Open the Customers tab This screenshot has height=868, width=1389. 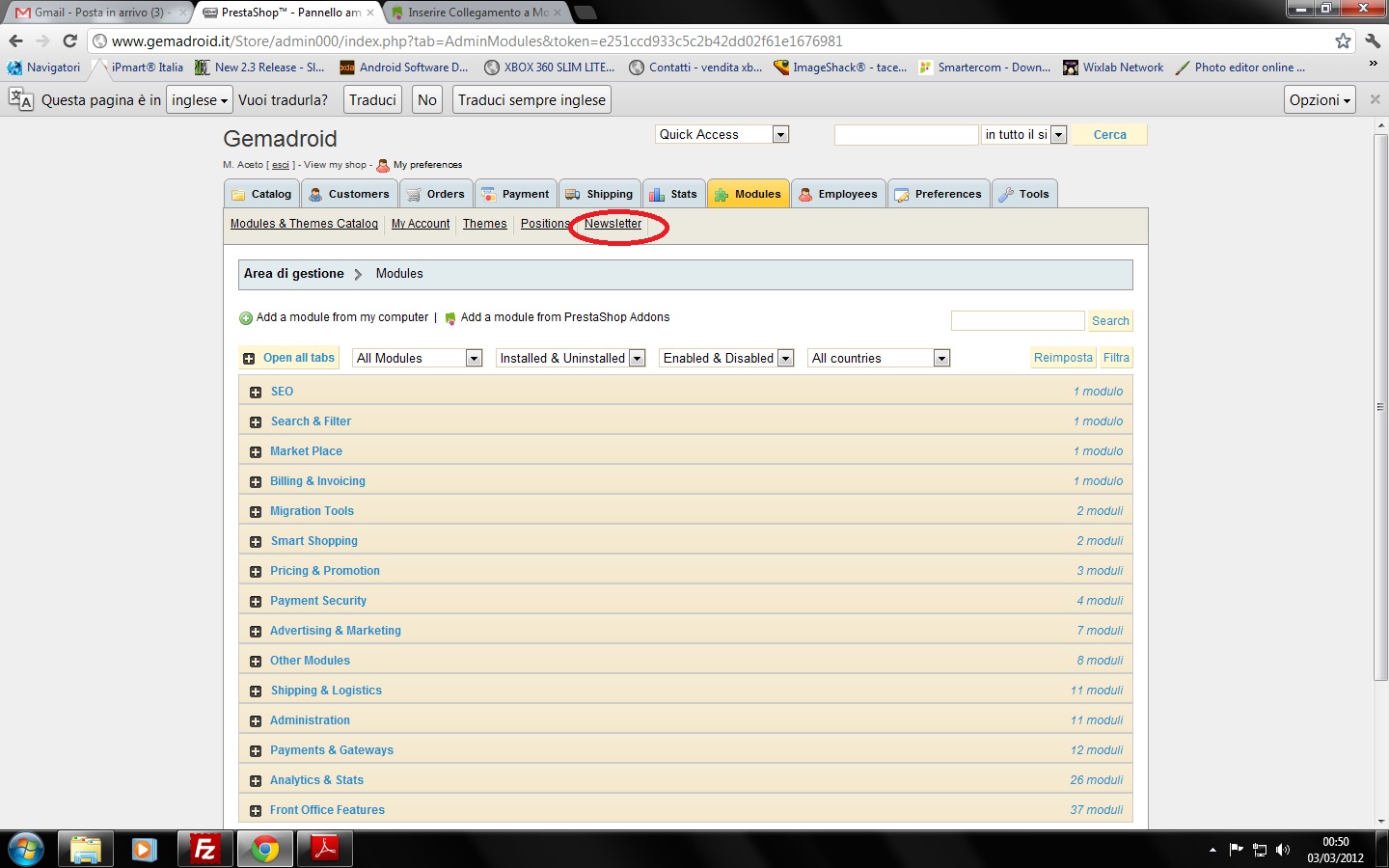pyautogui.click(x=349, y=194)
